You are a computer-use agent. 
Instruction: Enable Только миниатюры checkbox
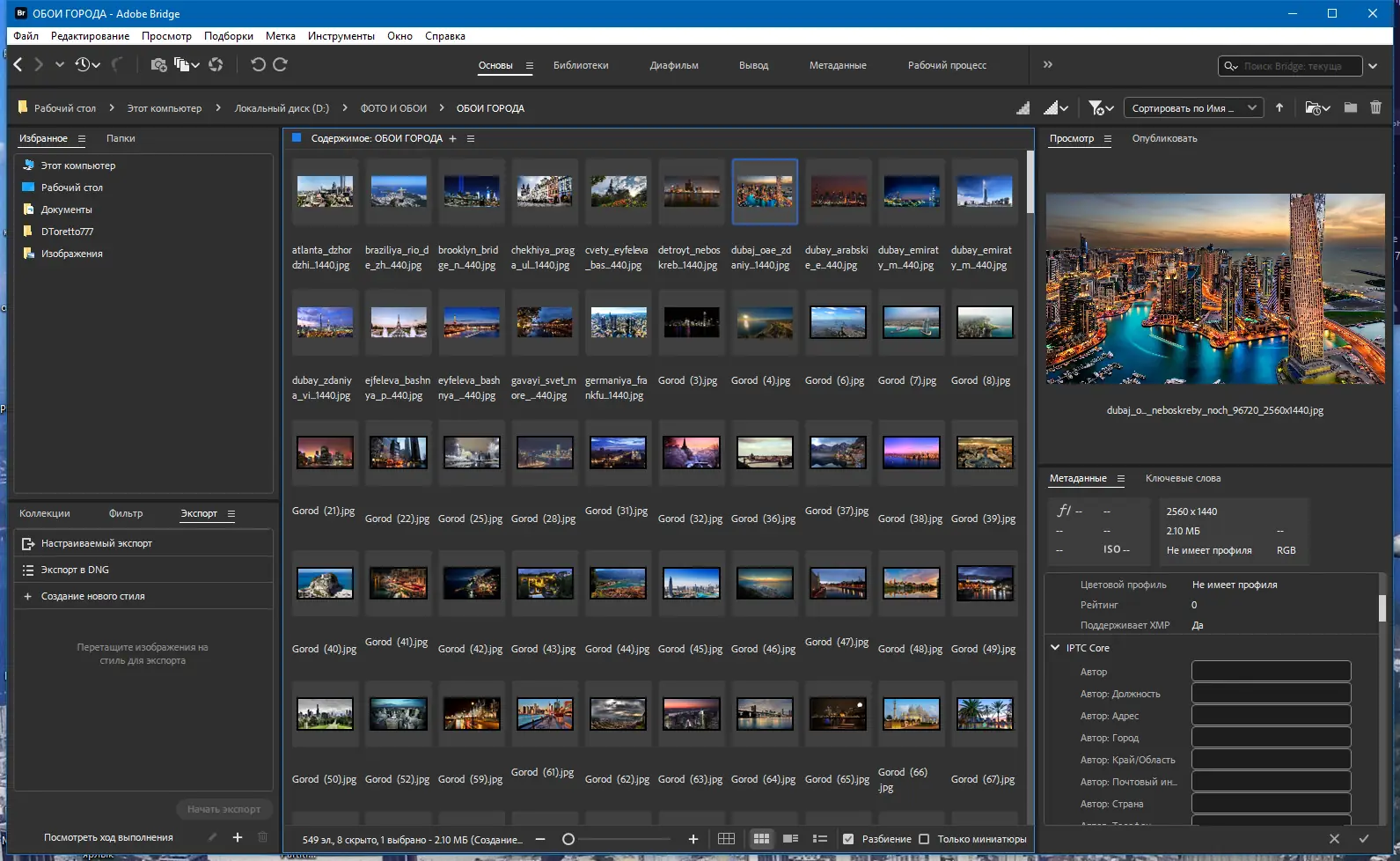tap(924, 839)
